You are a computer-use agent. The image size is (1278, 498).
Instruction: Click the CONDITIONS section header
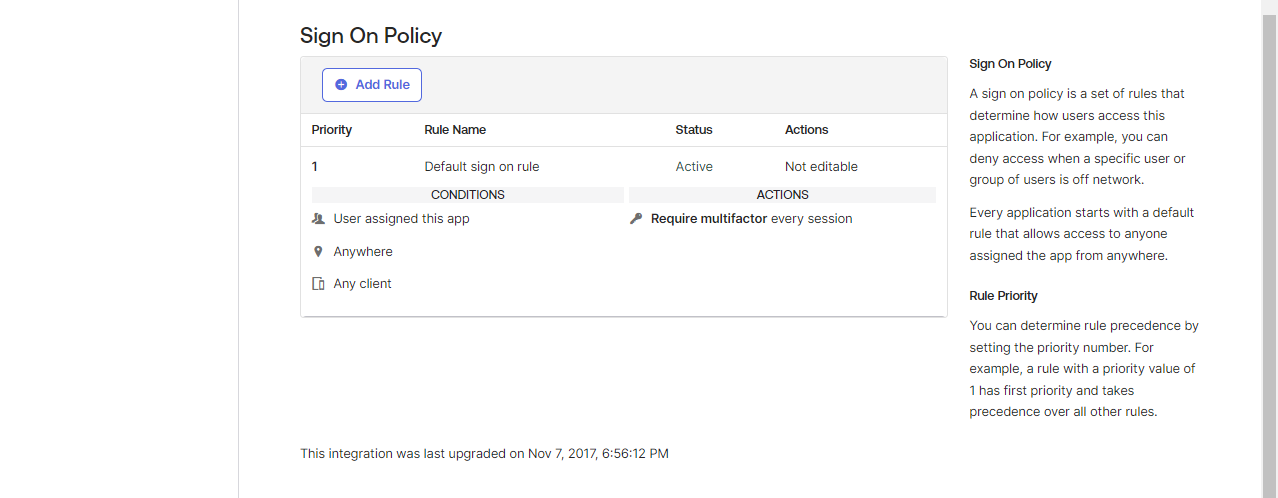467,195
